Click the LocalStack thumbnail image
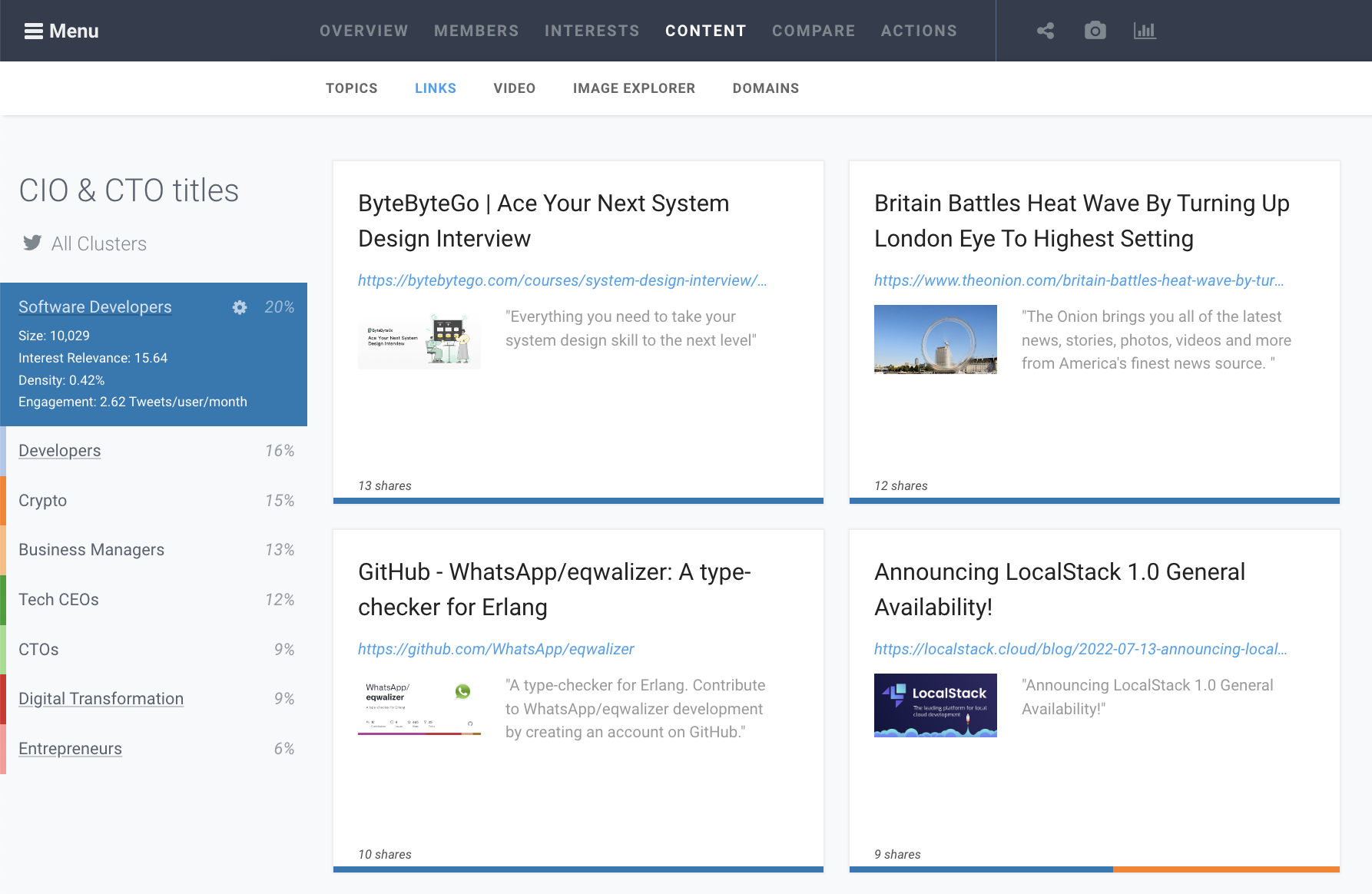The image size is (1372, 894). pos(936,705)
